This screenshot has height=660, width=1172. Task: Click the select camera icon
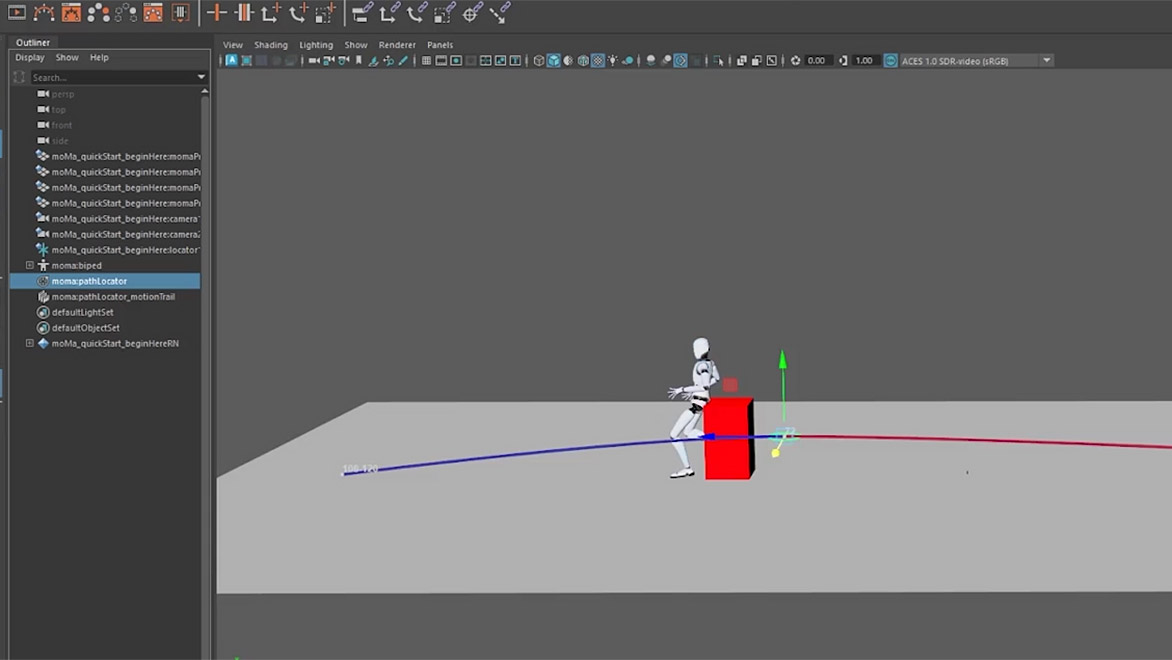coord(314,61)
